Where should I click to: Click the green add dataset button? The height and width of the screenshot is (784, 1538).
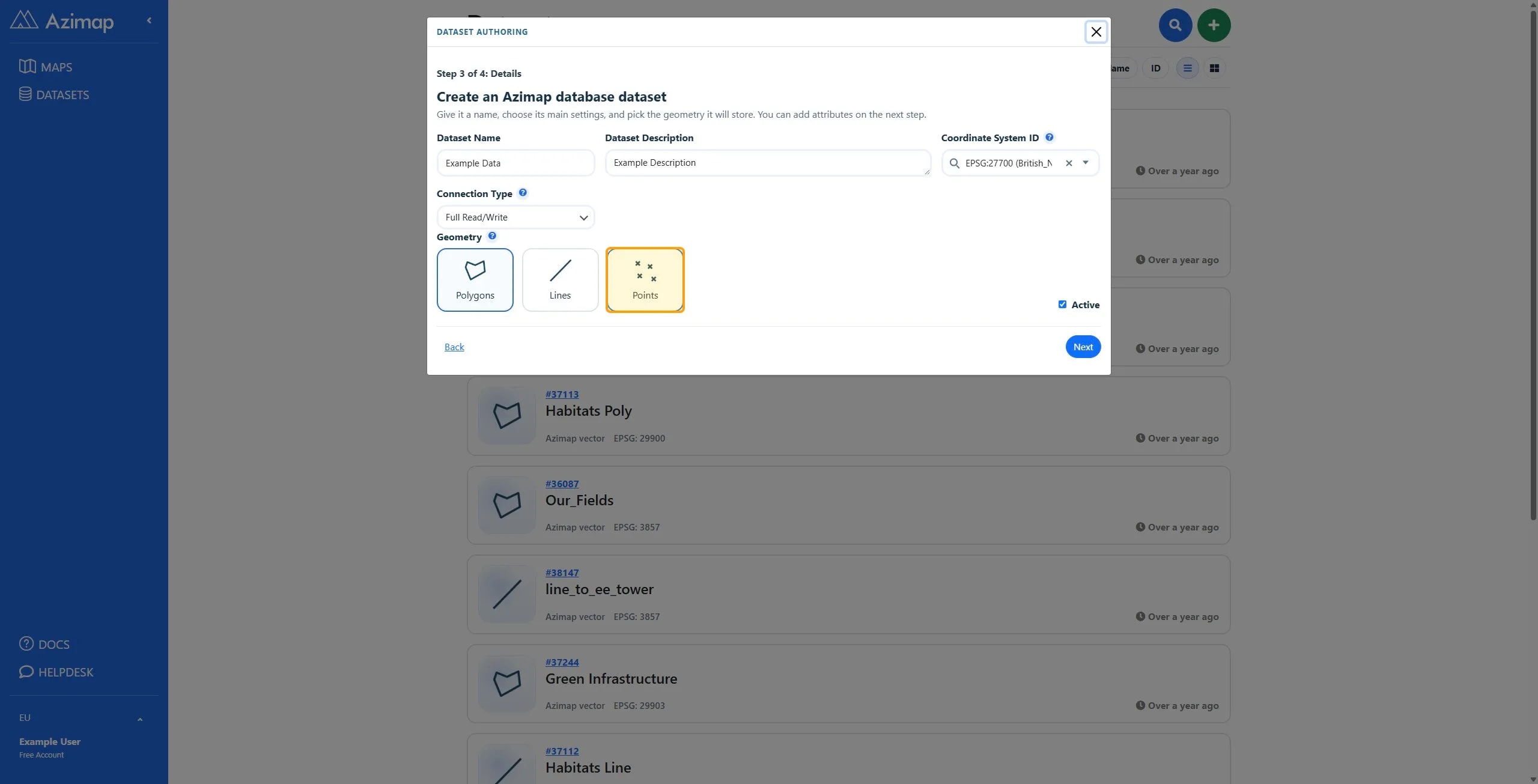click(x=1214, y=25)
